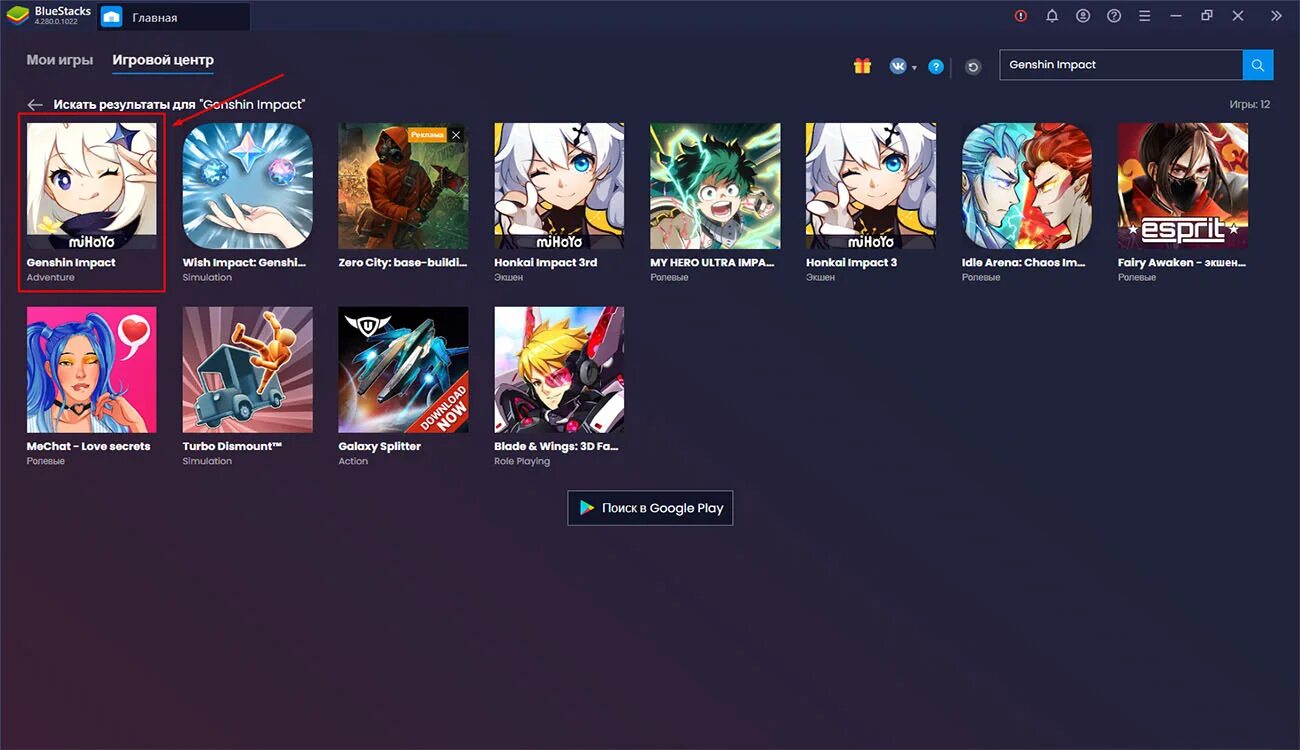Focus the Genshin Impact search field

1121,65
